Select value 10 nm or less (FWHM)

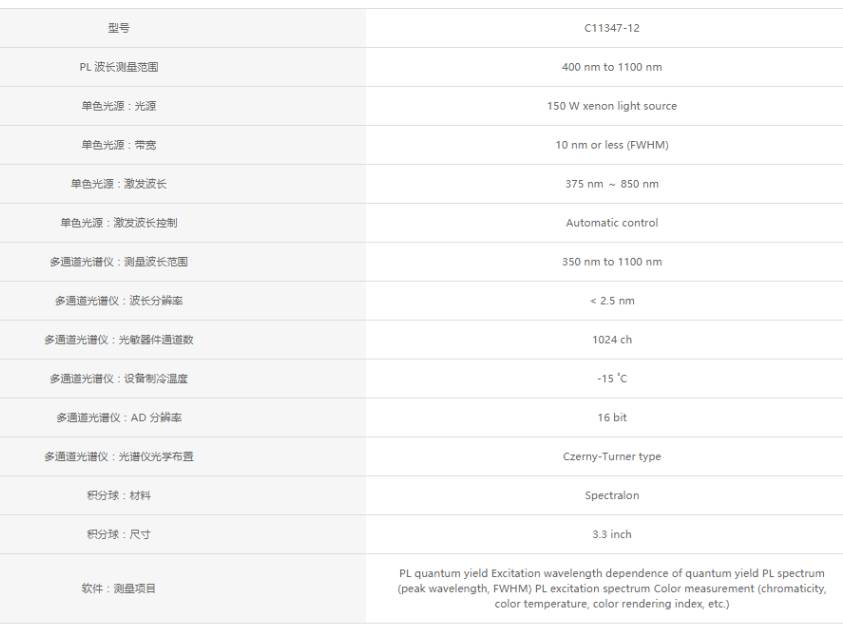612,145
